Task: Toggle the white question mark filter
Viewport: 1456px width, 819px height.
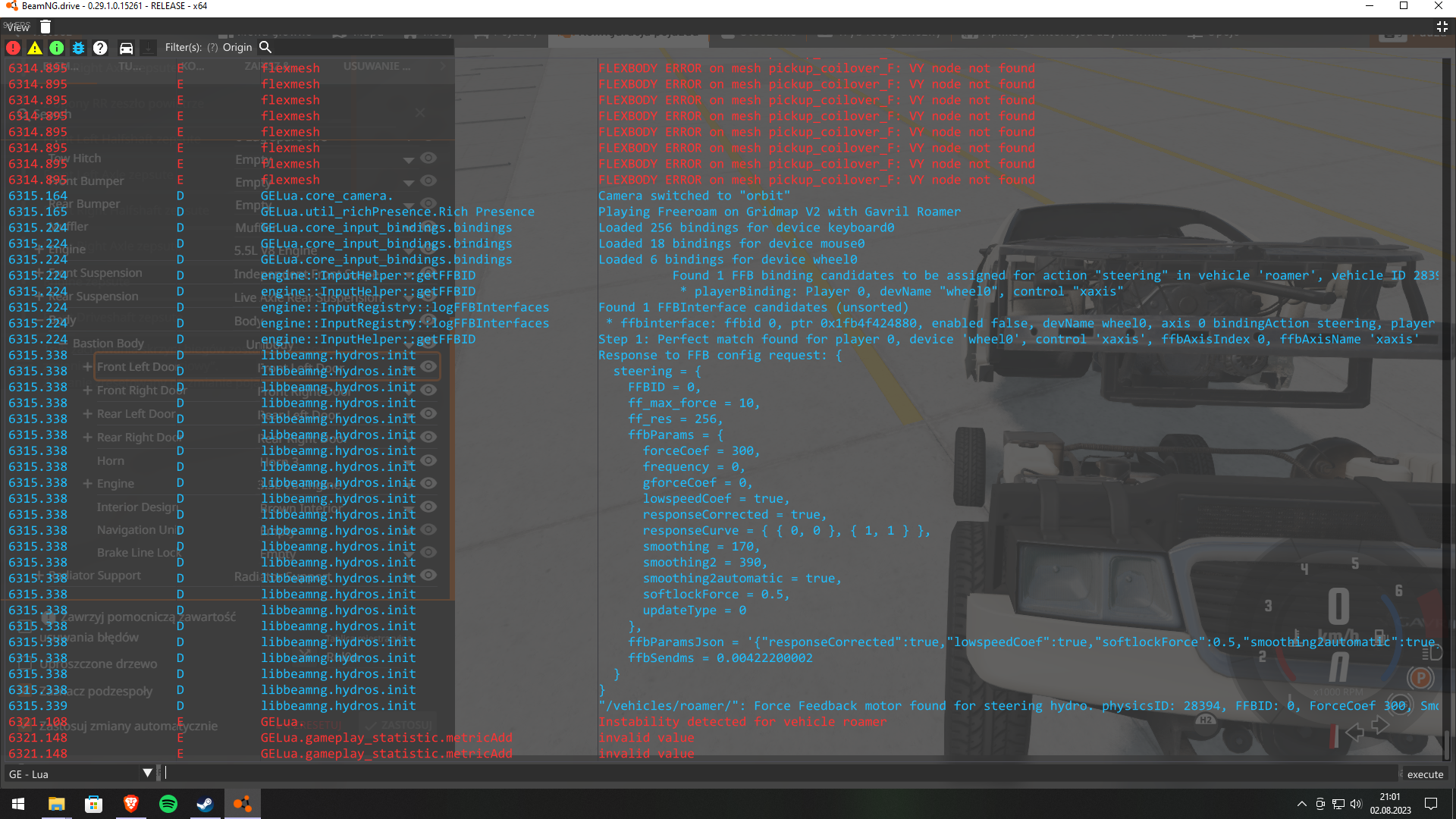Action: [100, 48]
